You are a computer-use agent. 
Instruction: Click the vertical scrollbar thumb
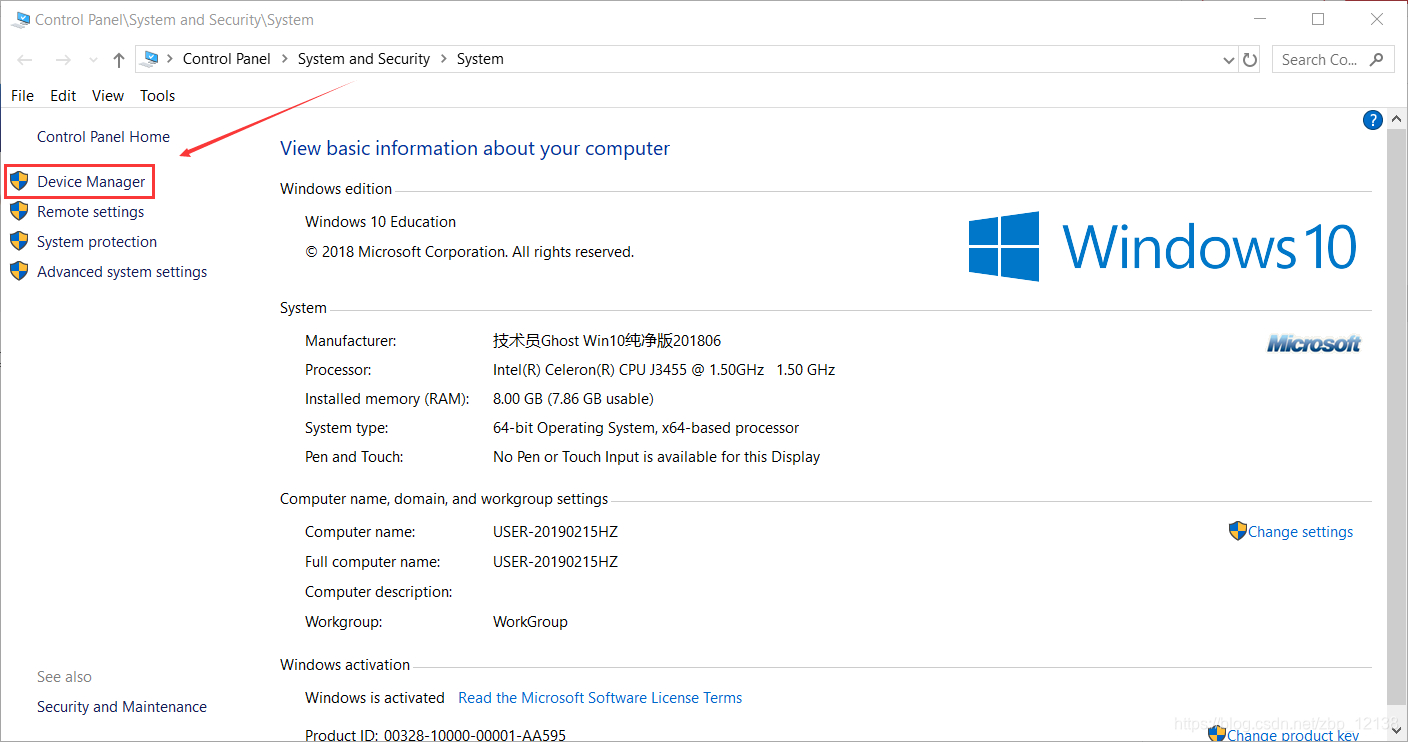pyautogui.click(x=1396, y=415)
